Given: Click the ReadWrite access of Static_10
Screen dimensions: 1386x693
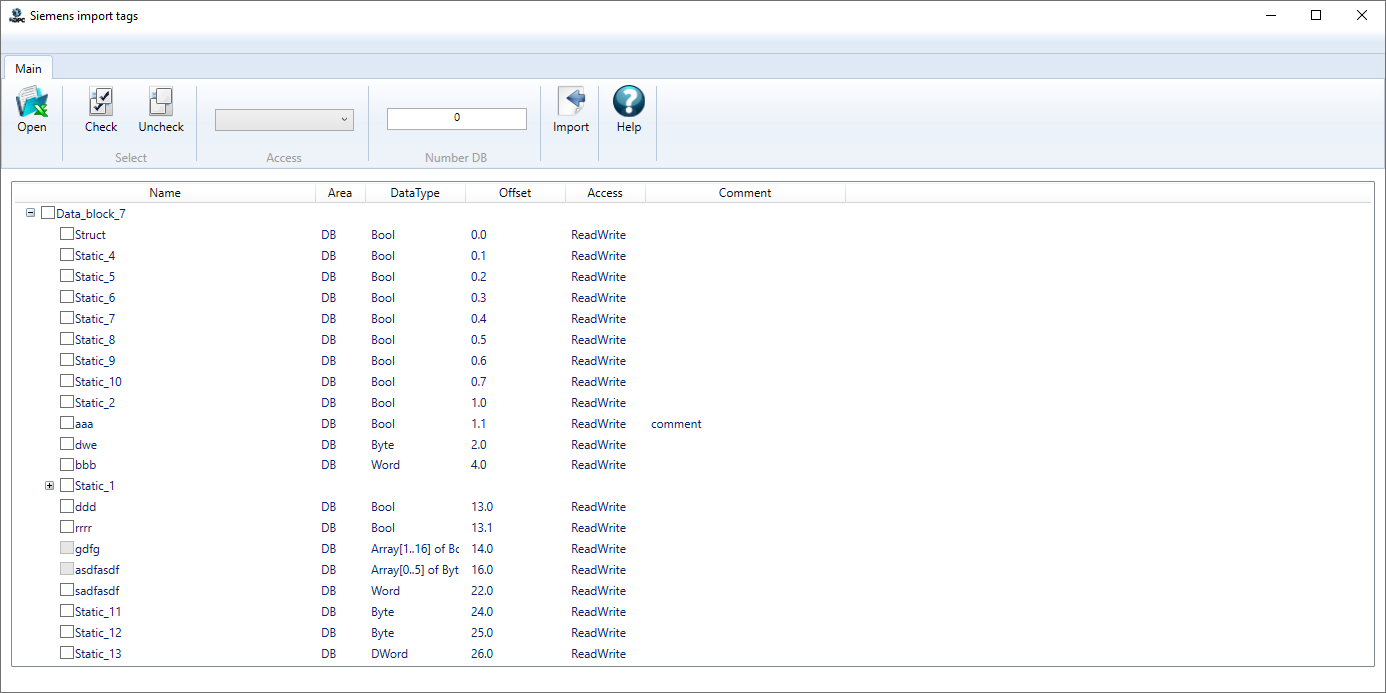Looking at the screenshot, I should (598, 382).
